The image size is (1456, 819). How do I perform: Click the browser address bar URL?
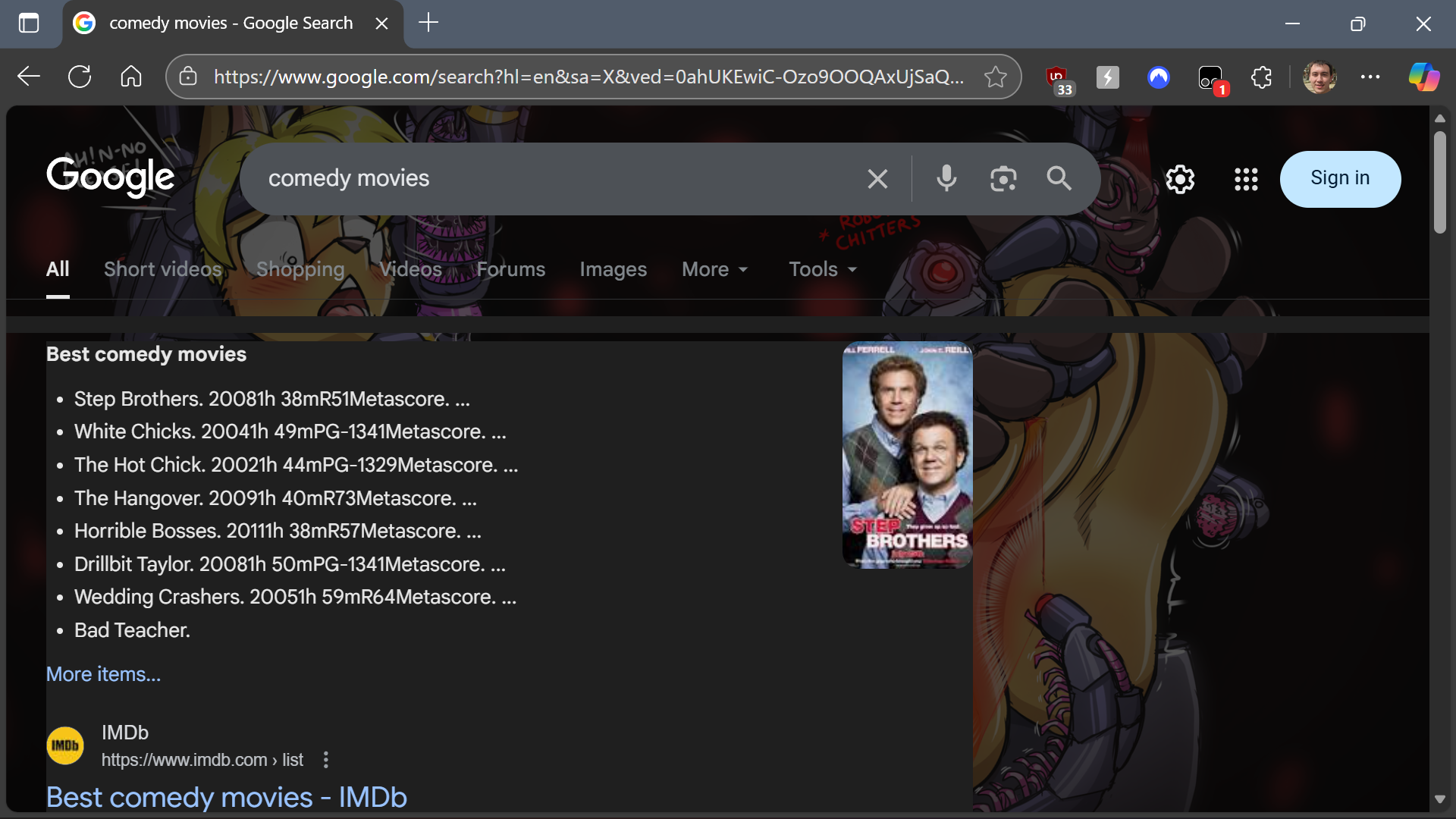pyautogui.click(x=589, y=77)
